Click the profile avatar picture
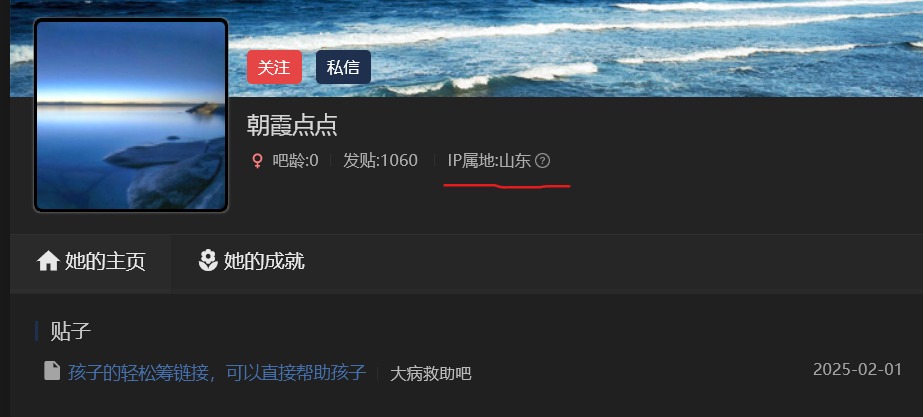The image size is (923, 417). click(131, 115)
